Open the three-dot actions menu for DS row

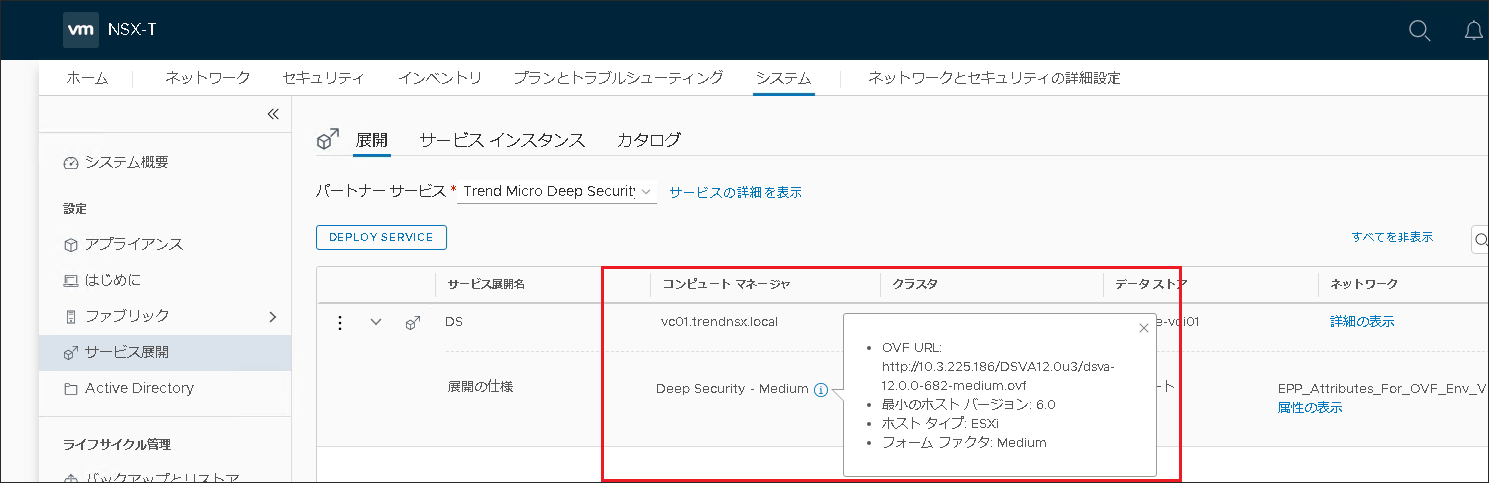(340, 322)
